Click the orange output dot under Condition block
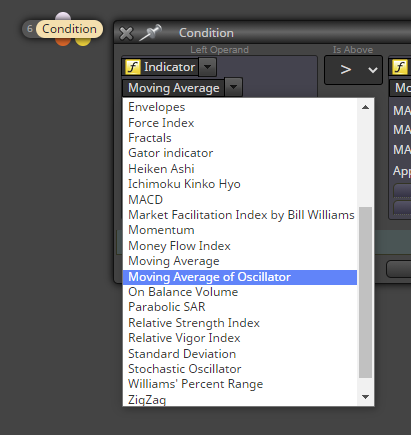 pos(63,41)
